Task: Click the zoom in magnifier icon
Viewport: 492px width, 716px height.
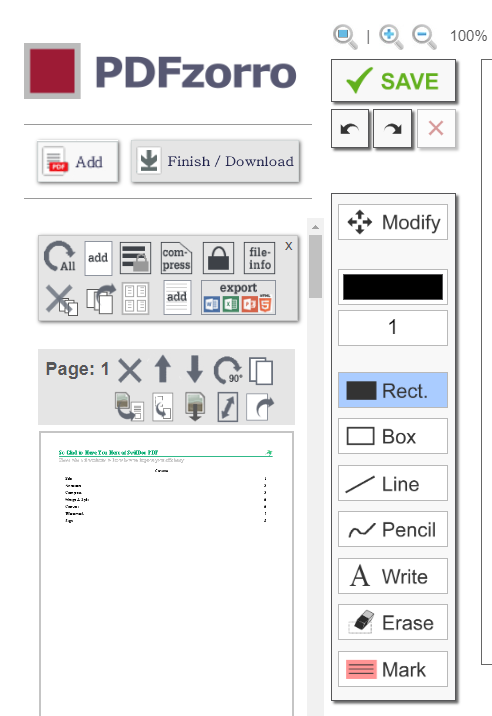Action: coord(391,37)
